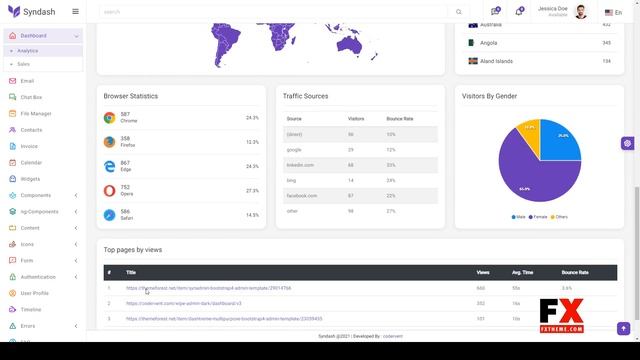This screenshot has height=360, width=640.
Task: Click the Invoice sidebar icon
Action: pyautogui.click(x=13, y=146)
